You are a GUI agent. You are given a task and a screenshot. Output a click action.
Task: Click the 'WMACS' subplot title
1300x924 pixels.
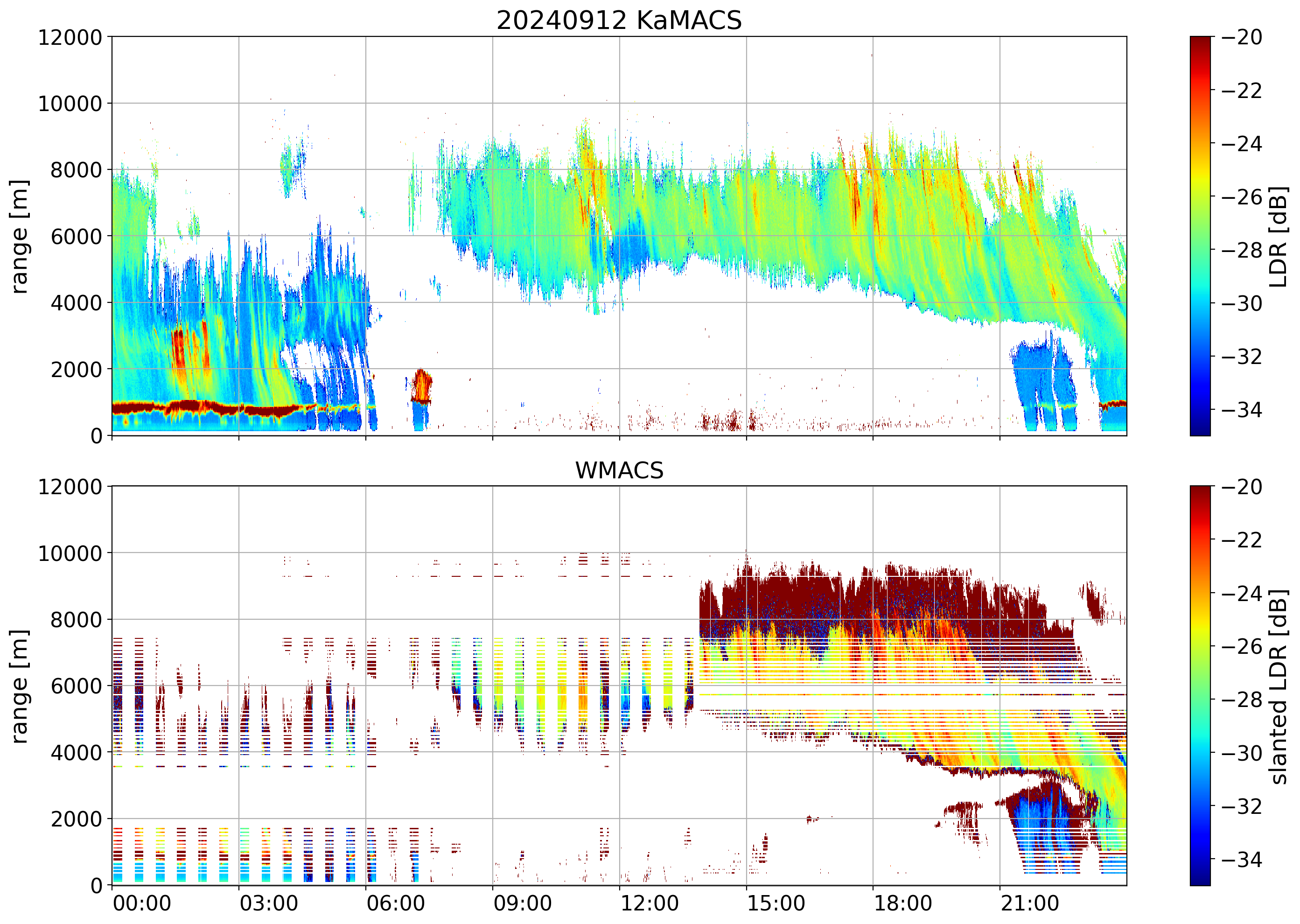619,470
